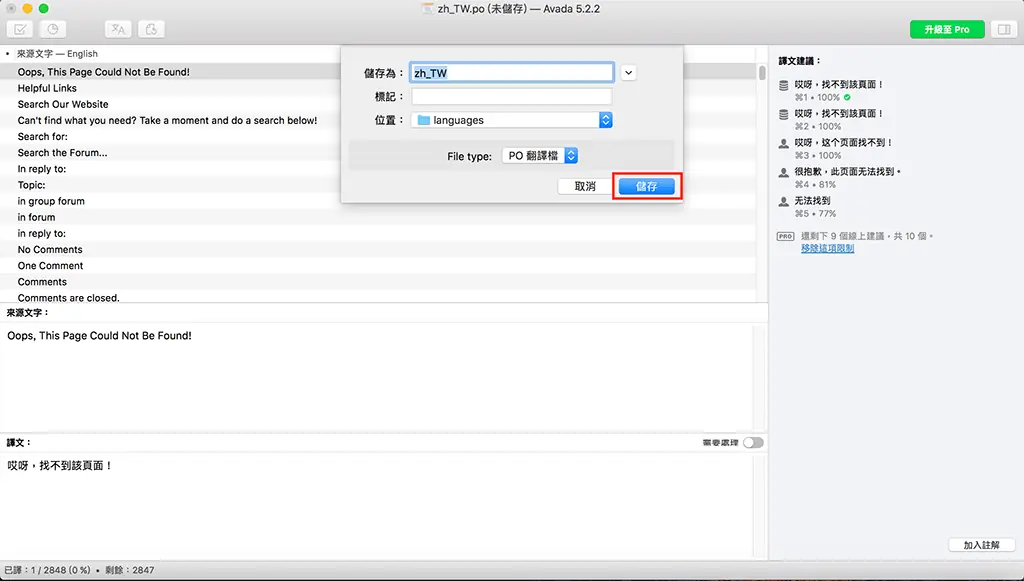Select the Topic: row
The height and width of the screenshot is (581, 1024).
[x=378, y=185]
